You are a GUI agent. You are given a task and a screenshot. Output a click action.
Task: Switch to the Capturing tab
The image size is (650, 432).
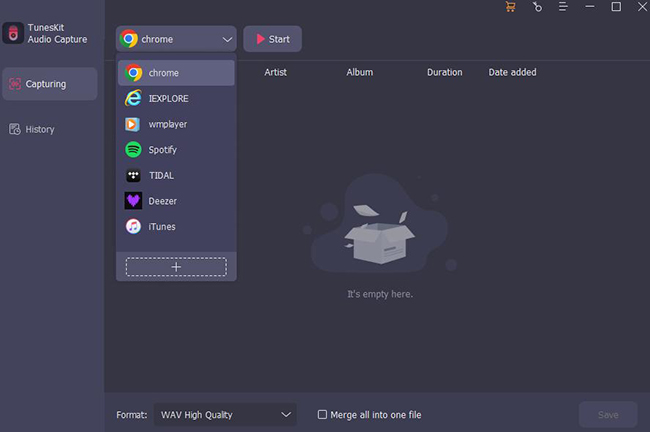50,84
